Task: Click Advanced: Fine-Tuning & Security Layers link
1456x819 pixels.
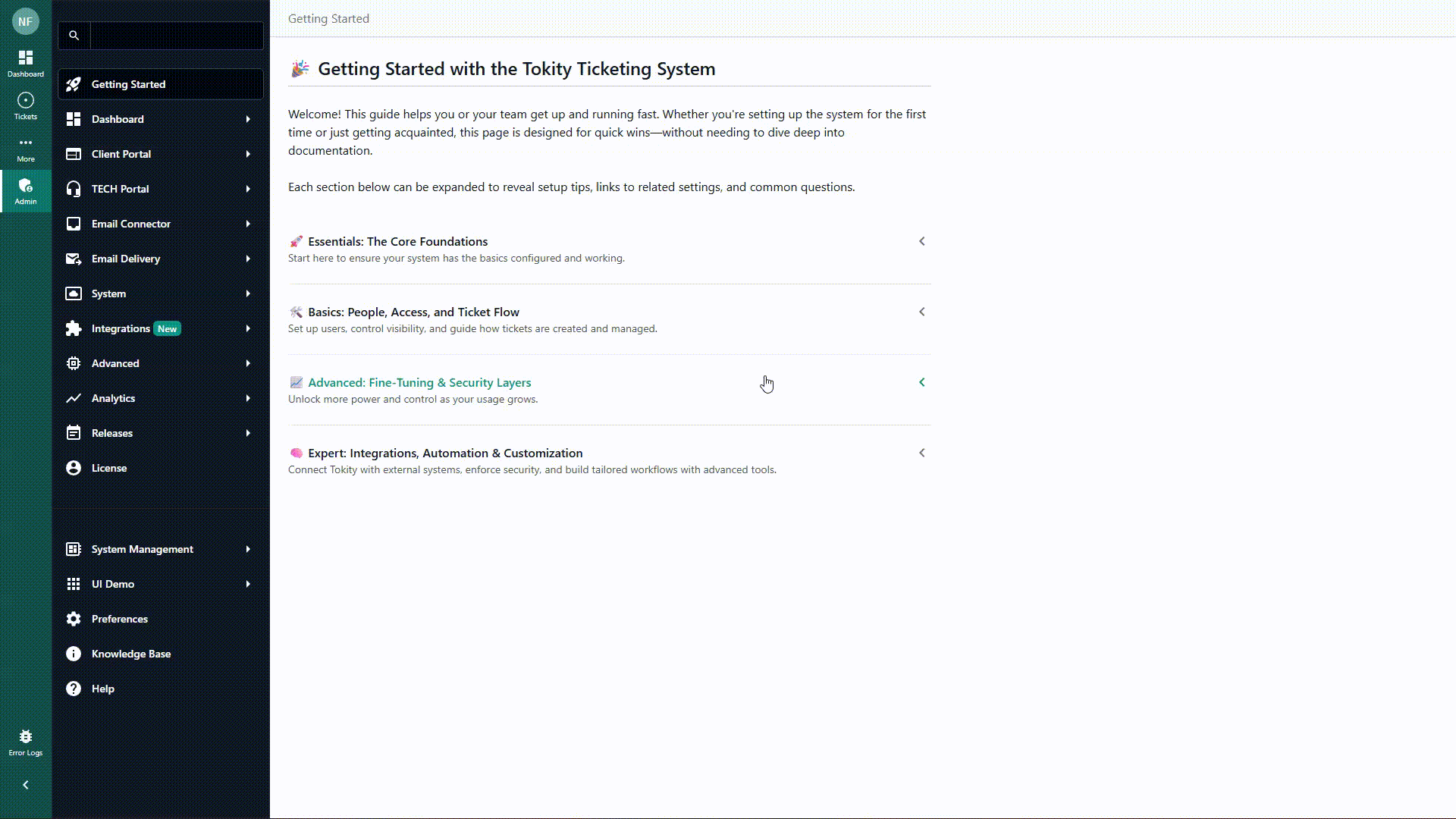Action: [419, 382]
